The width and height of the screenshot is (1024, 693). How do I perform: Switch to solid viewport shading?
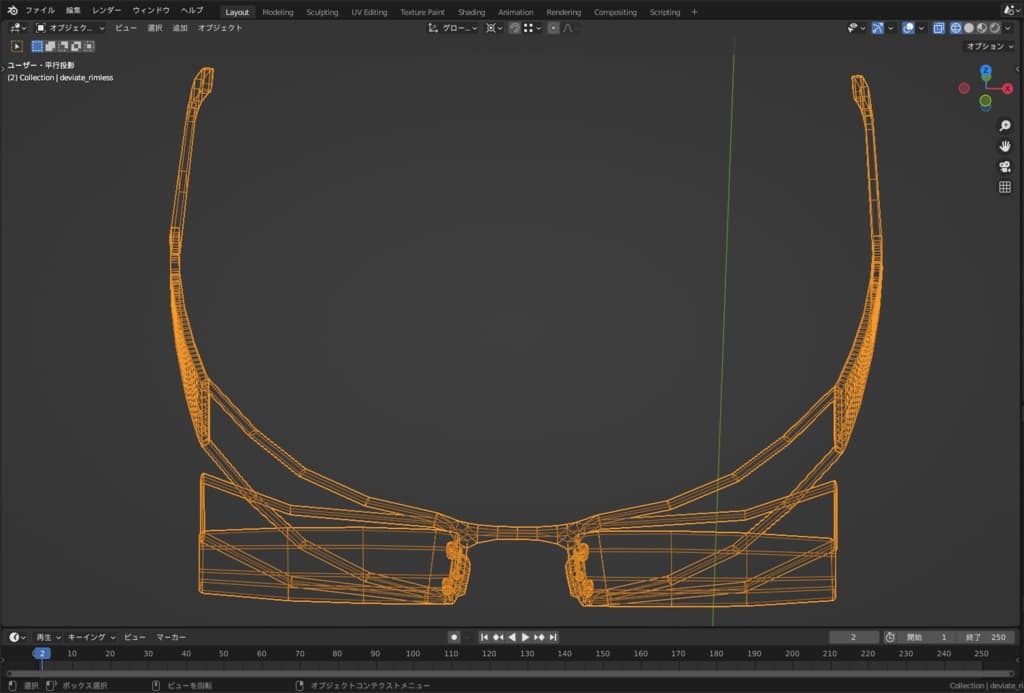(968, 28)
